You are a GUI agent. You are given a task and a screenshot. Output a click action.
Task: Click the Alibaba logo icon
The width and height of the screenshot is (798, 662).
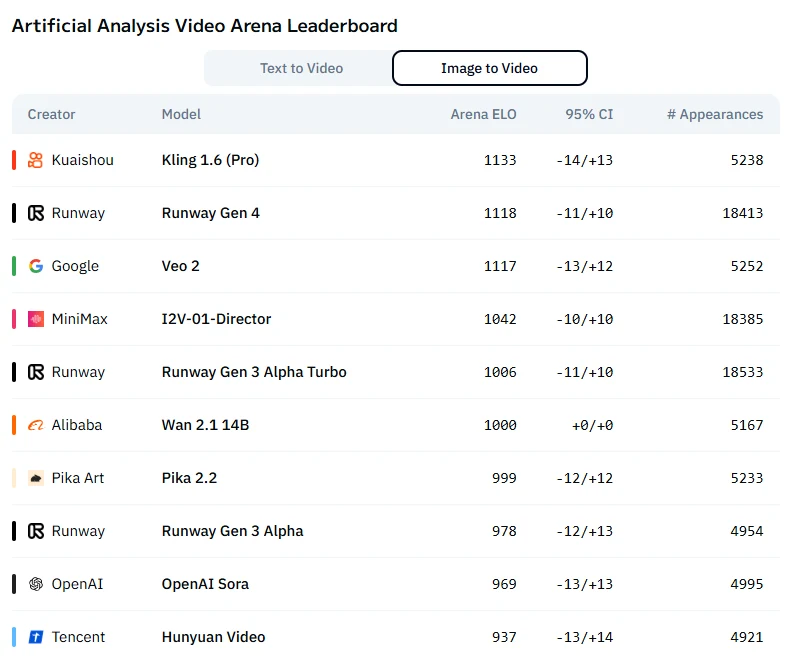point(36,425)
